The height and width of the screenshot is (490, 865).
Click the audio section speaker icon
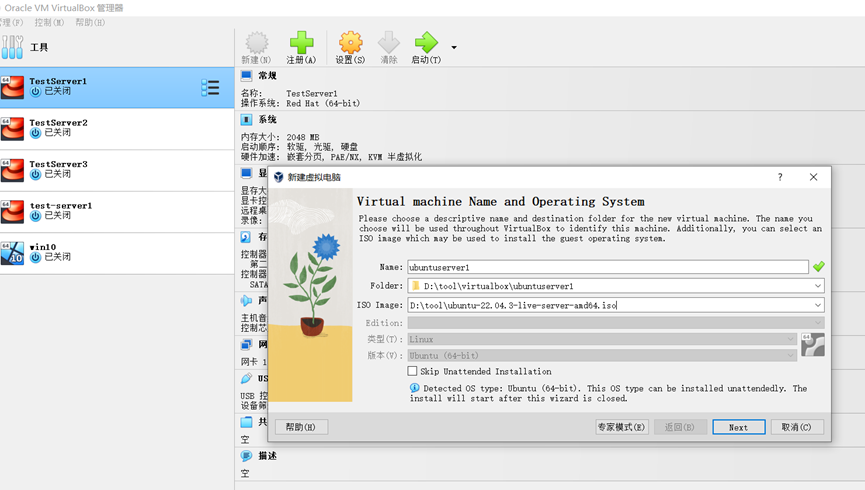(246, 301)
